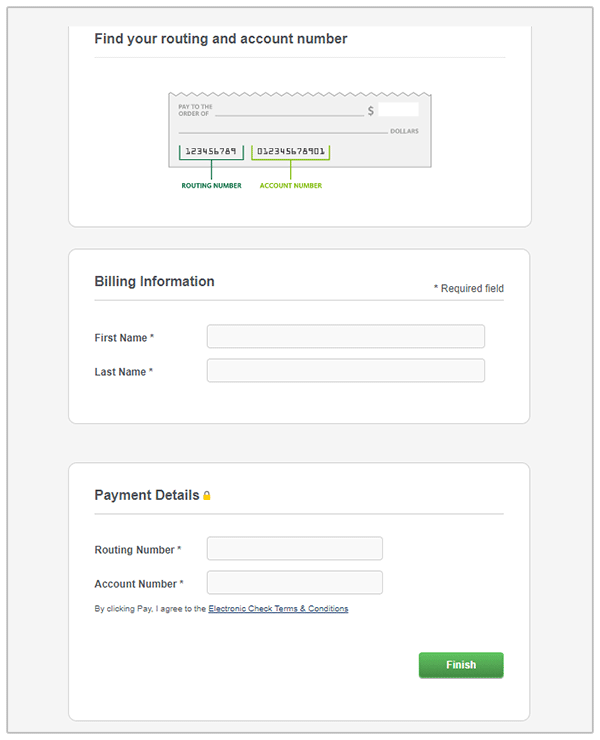Click the "Last Name *" label

(x=124, y=372)
